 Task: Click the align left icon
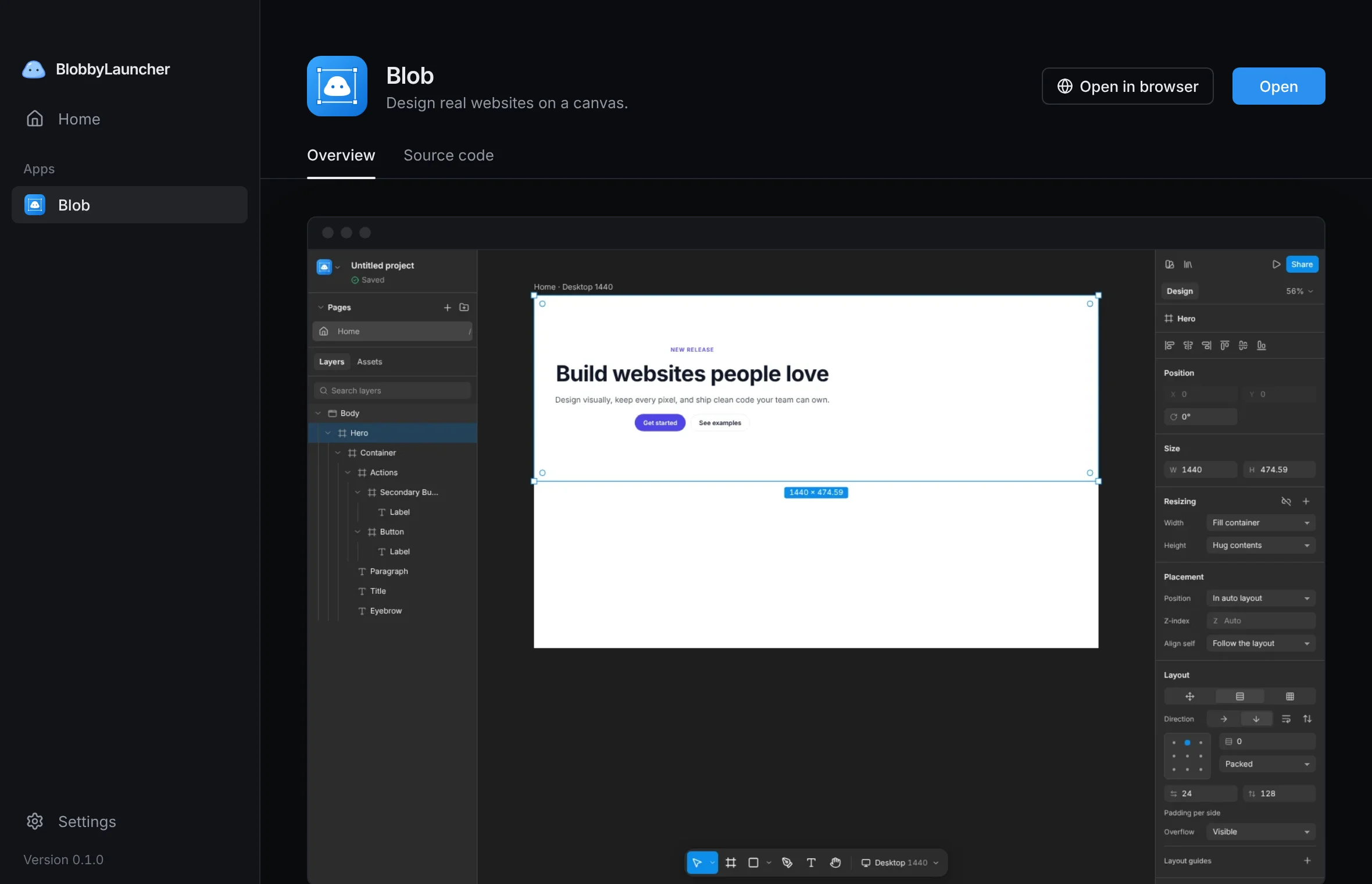coord(1170,345)
